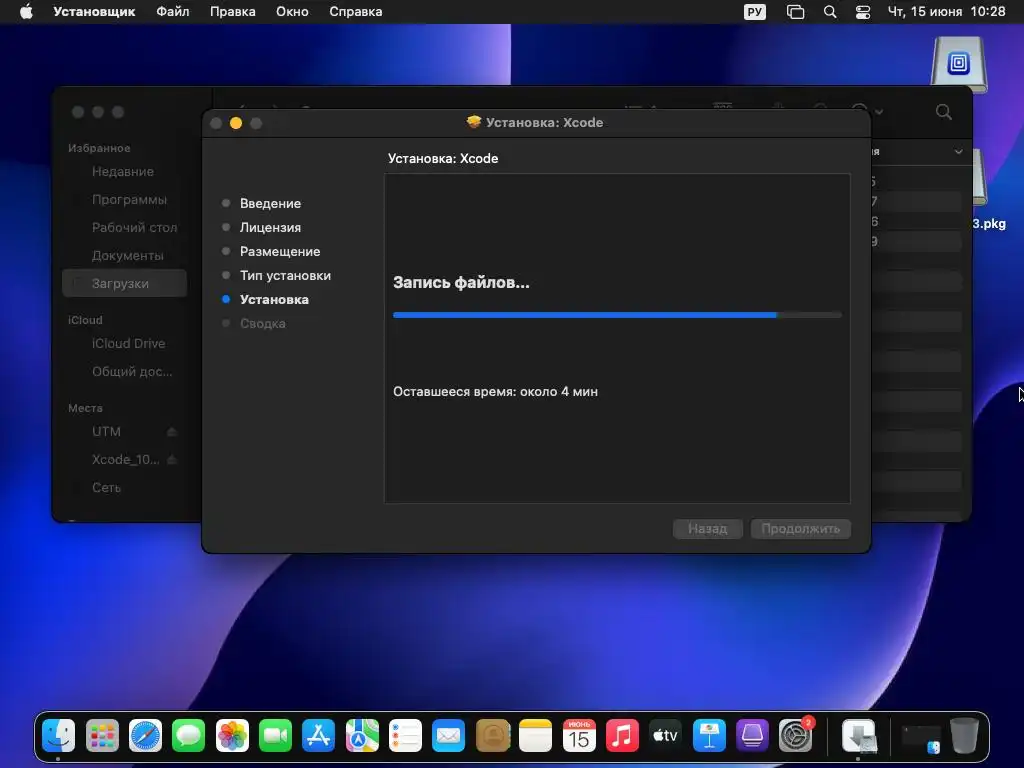Open Finder from the Dock
1024x768 pixels.
pyautogui.click(x=59, y=736)
